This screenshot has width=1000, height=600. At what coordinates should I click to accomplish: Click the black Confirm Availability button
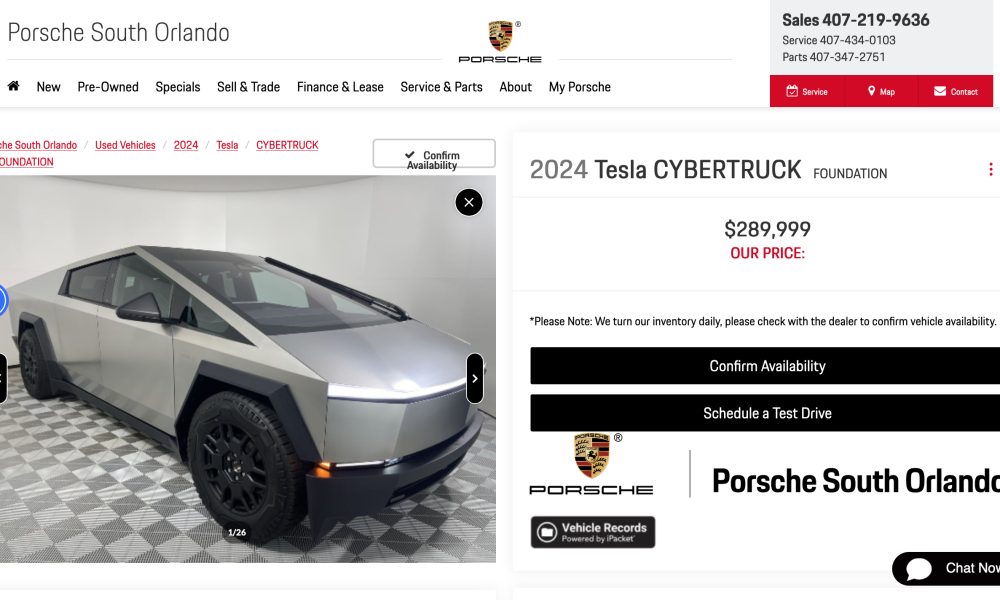[765, 366]
